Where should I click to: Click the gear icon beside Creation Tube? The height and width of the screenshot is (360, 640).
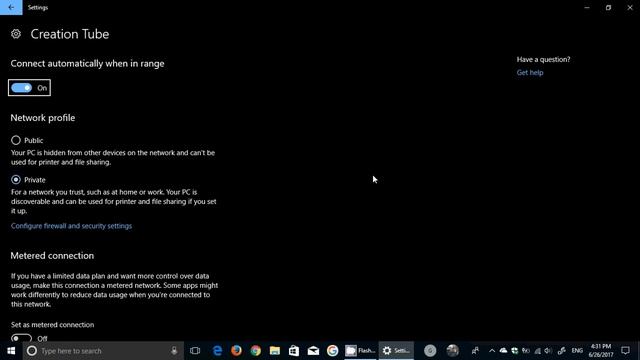coord(16,34)
